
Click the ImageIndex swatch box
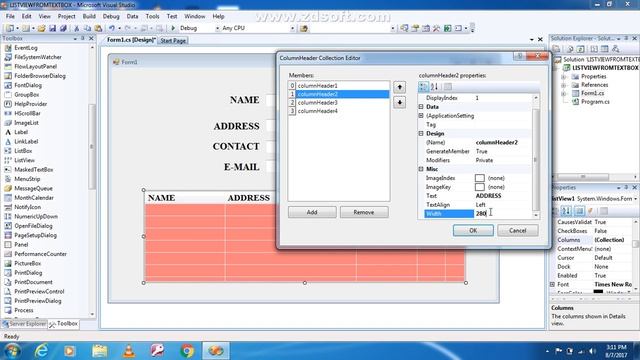pos(480,178)
